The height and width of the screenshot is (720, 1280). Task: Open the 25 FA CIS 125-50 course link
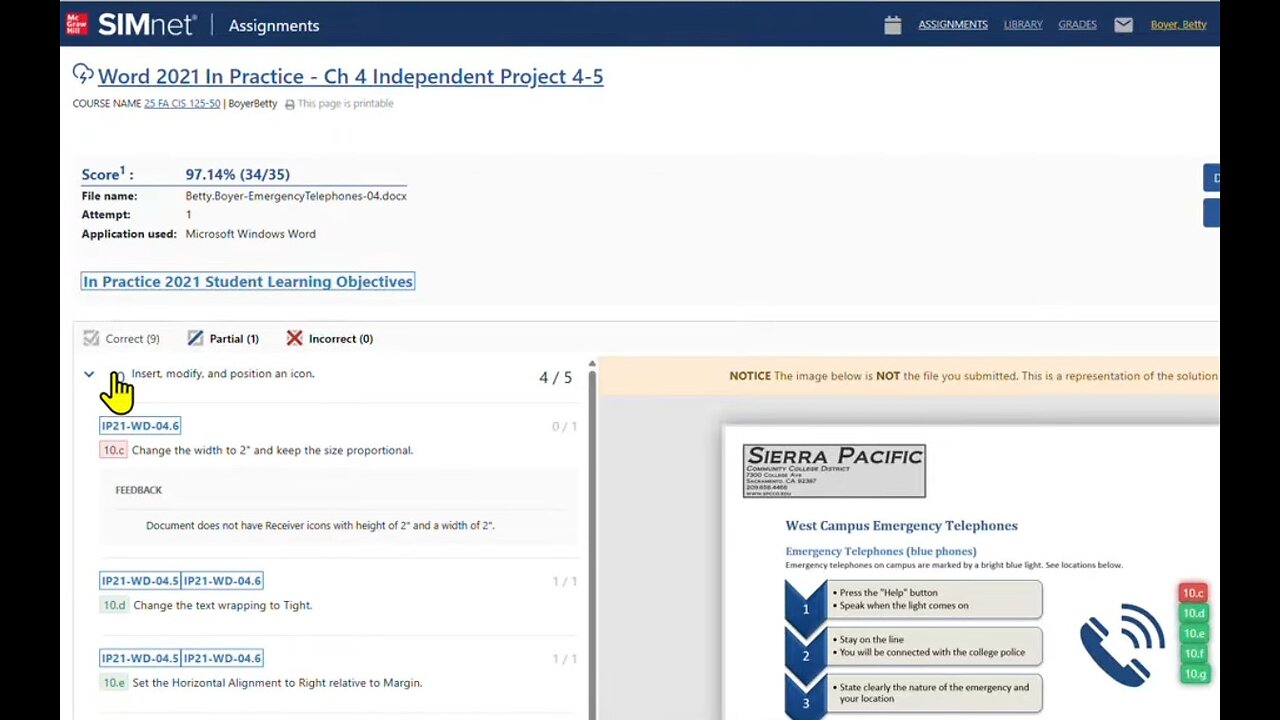click(182, 104)
